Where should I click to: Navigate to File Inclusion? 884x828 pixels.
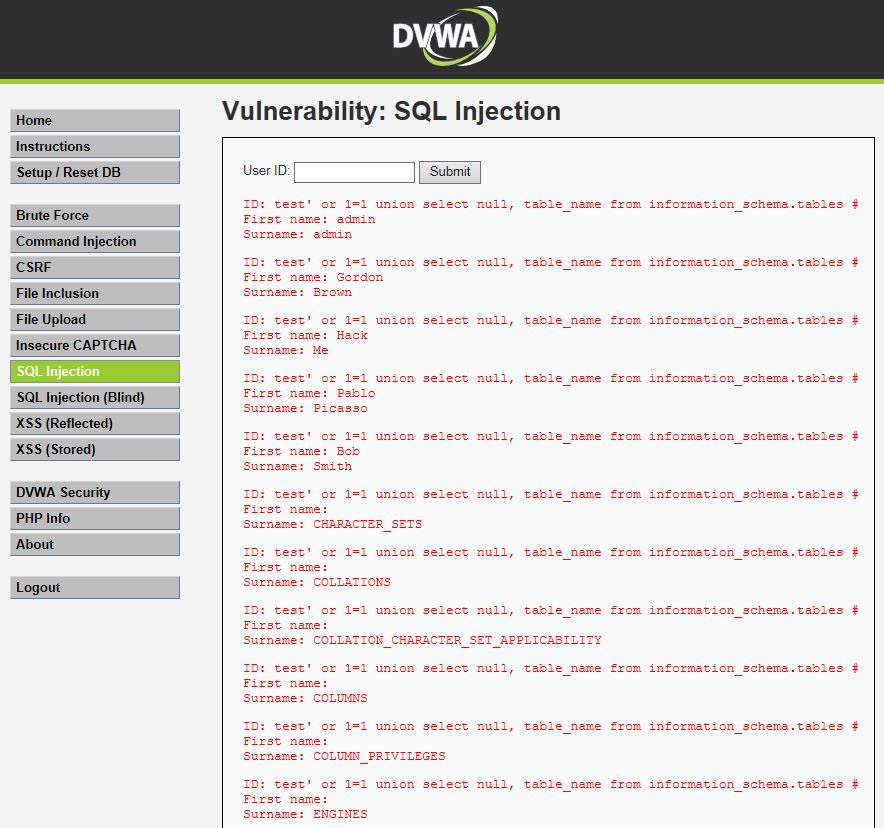95,293
